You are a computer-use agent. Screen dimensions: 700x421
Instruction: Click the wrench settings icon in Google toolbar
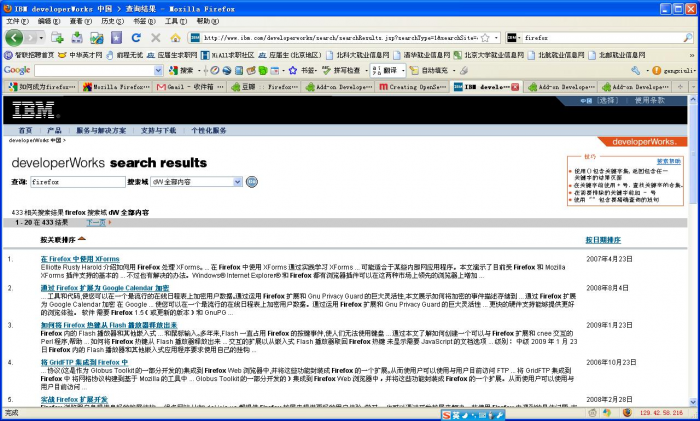click(635, 71)
